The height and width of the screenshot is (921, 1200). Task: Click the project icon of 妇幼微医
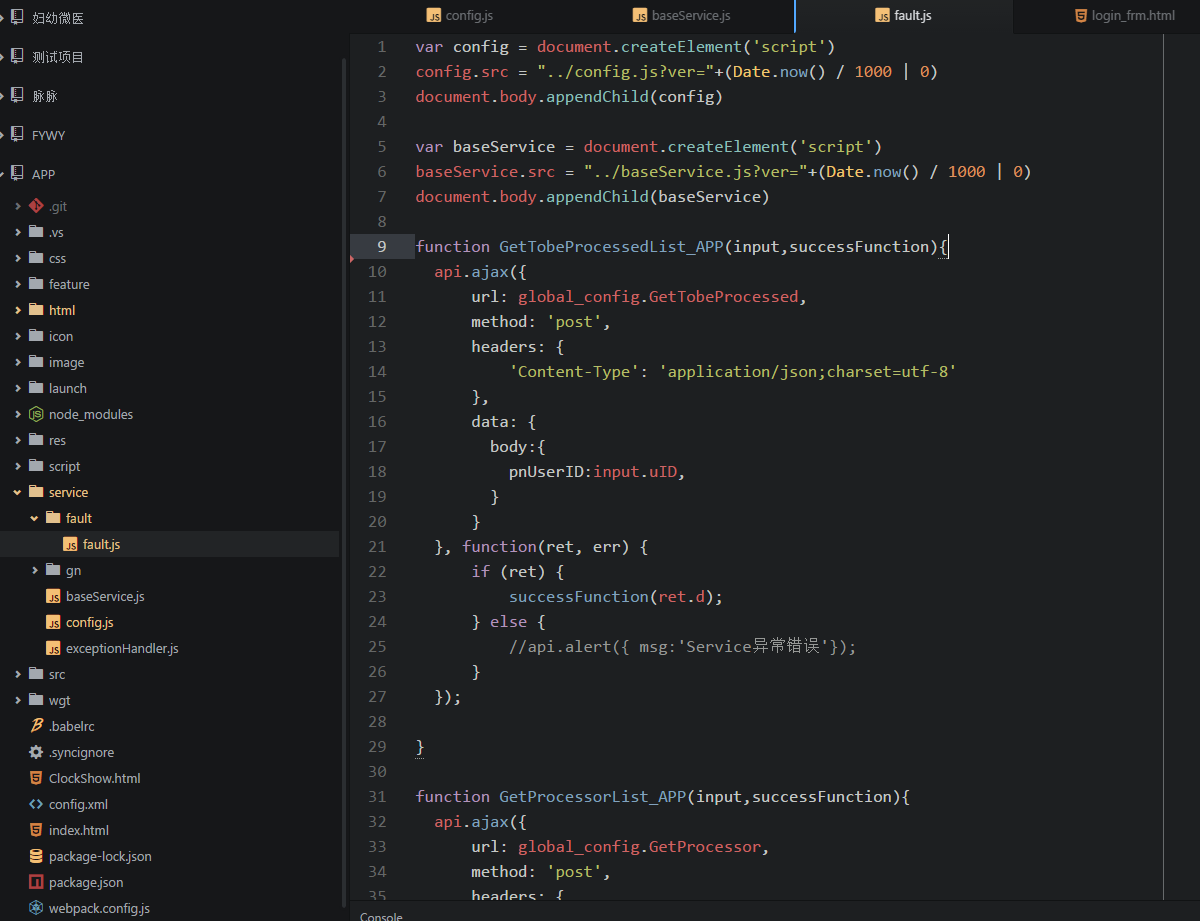pos(16,17)
